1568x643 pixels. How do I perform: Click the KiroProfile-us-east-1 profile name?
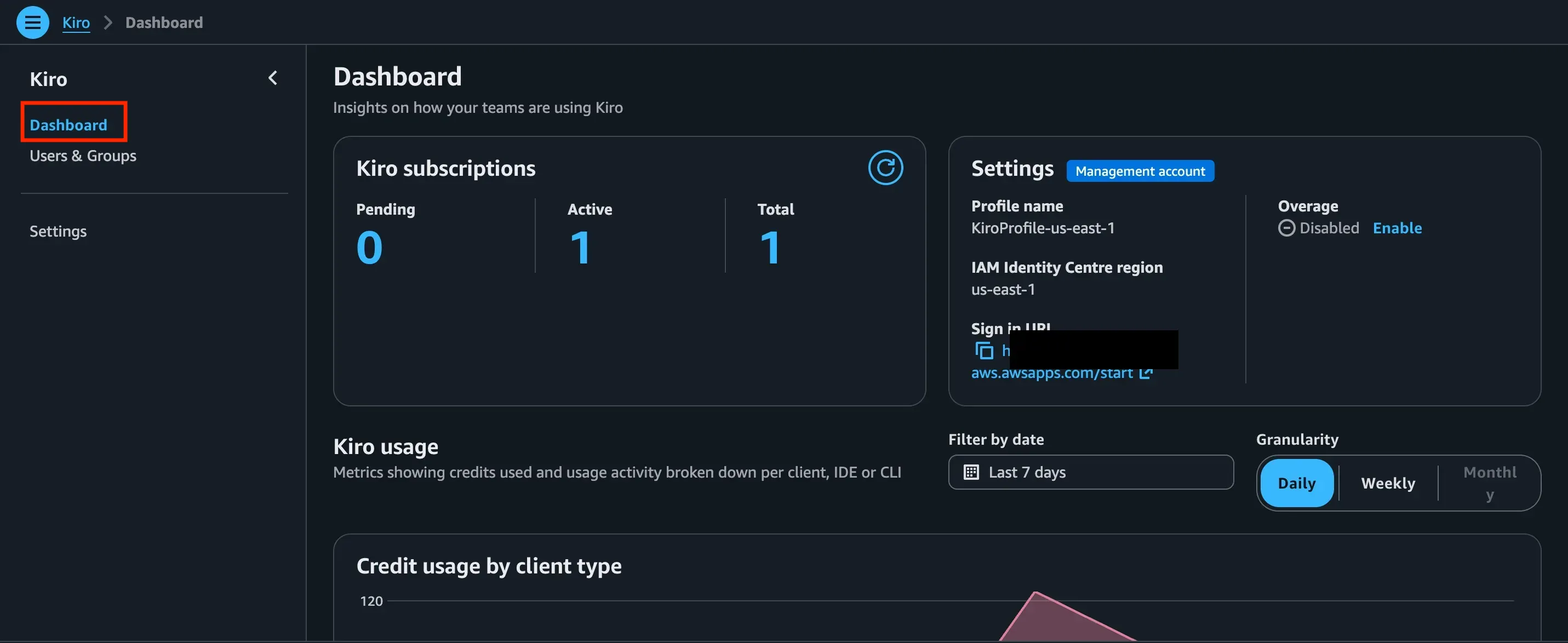point(1042,228)
